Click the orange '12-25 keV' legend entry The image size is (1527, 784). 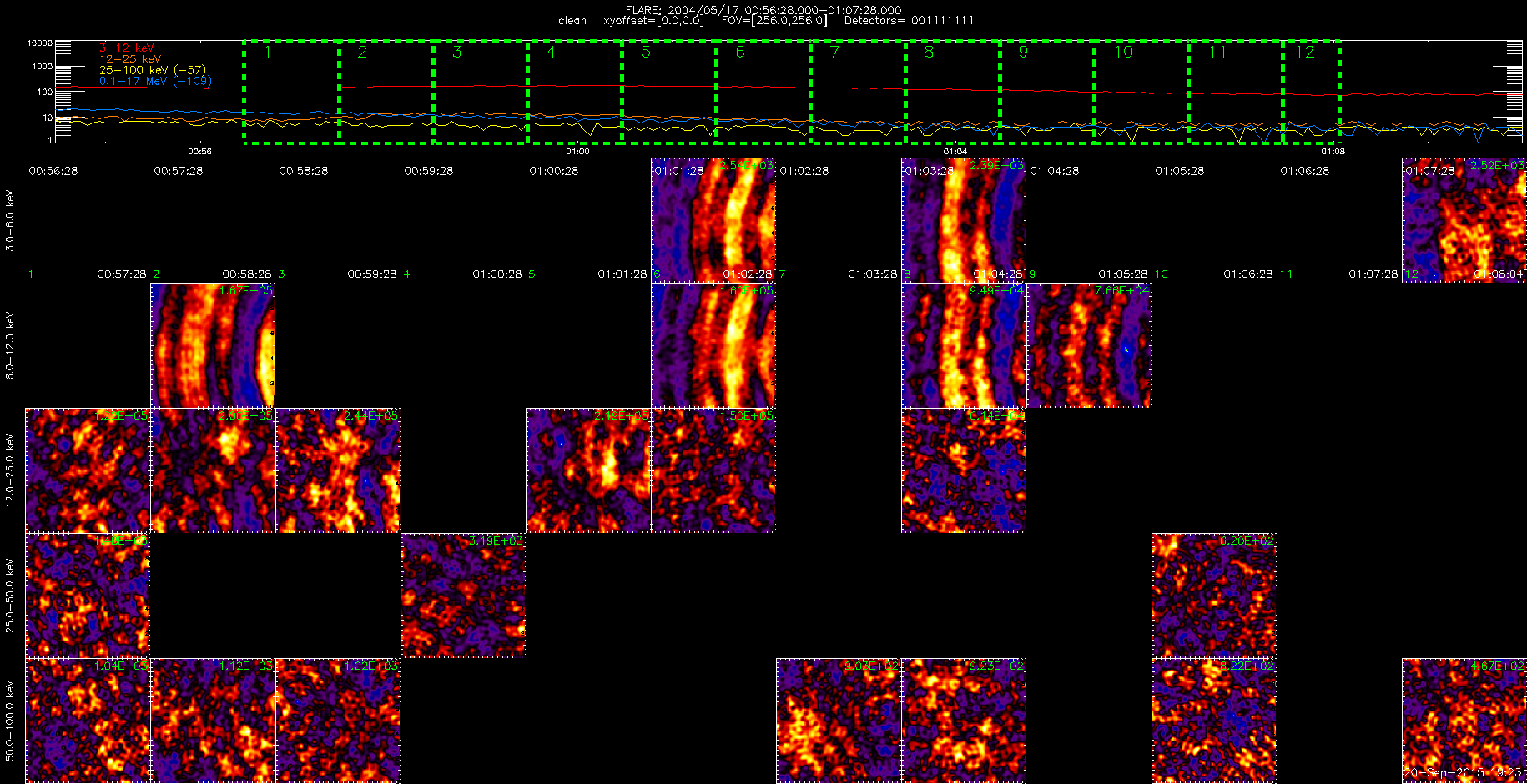(x=130, y=59)
